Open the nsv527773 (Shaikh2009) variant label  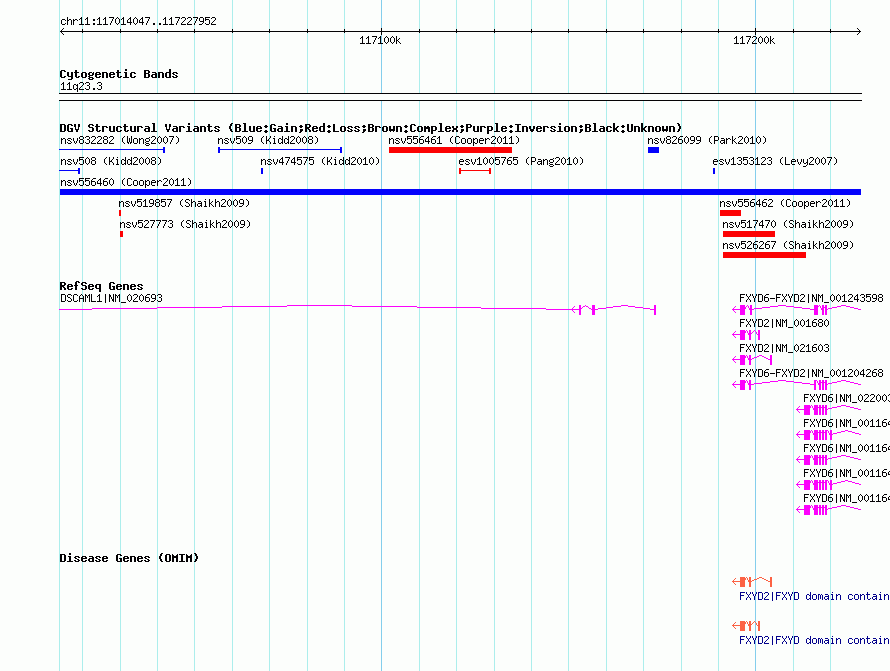[x=185, y=224]
